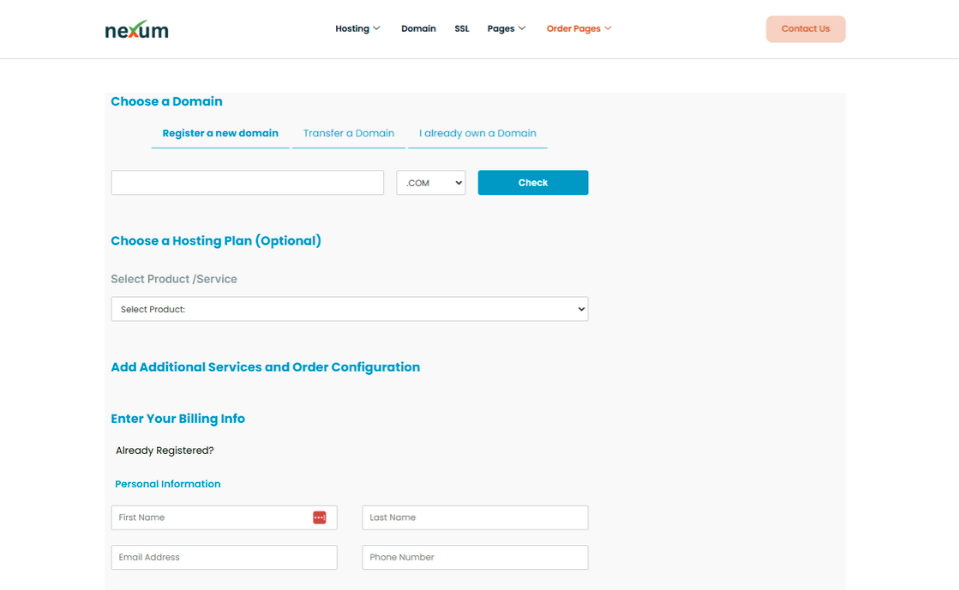Screen dimensions: 959x590
Task: Click the Contact Us button
Action: (x=805, y=29)
